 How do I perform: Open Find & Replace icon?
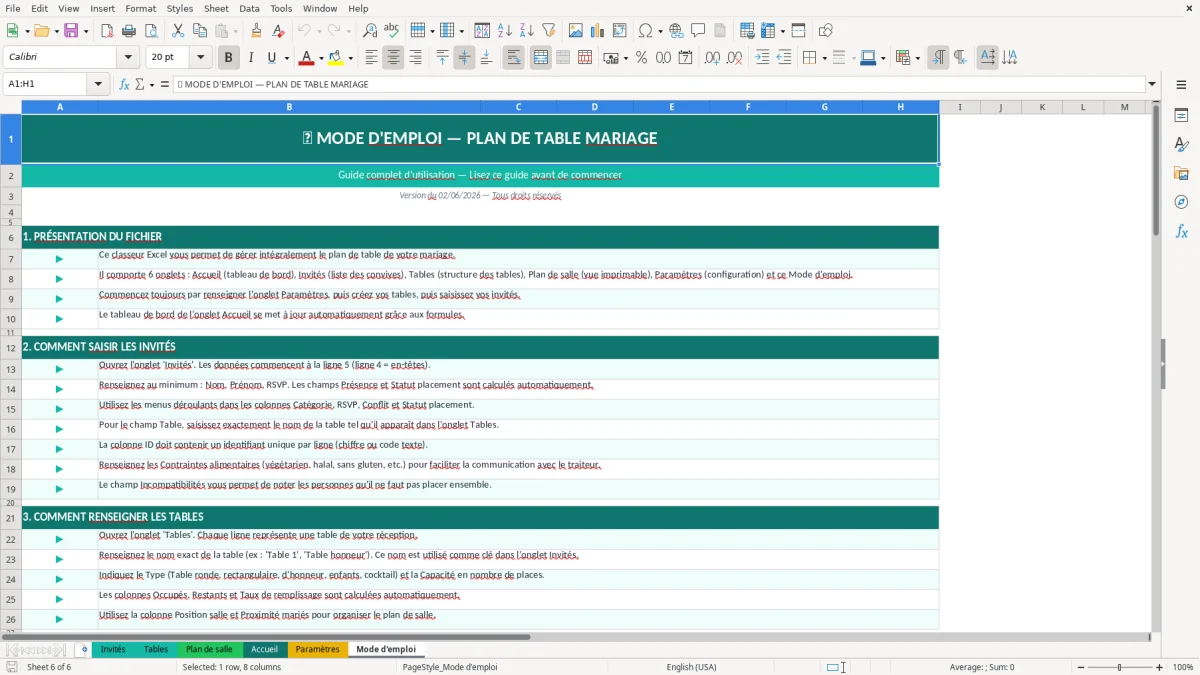click(x=370, y=31)
